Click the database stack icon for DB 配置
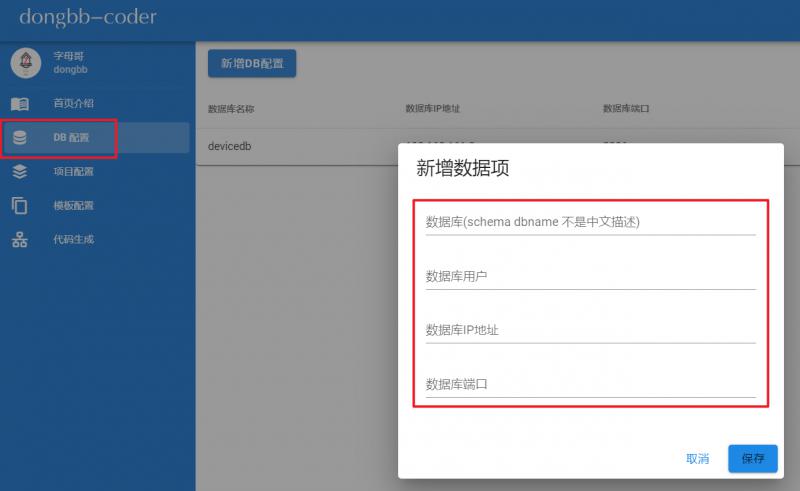Image resolution: width=800 pixels, height=491 pixels. 20,137
